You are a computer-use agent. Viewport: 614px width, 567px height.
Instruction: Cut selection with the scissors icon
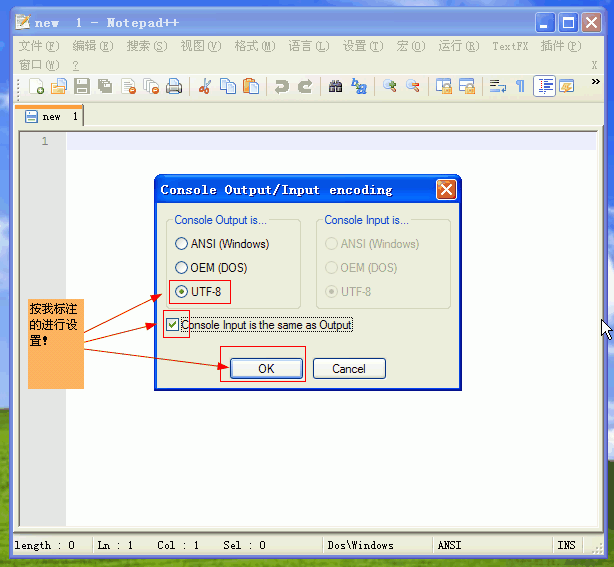204,86
